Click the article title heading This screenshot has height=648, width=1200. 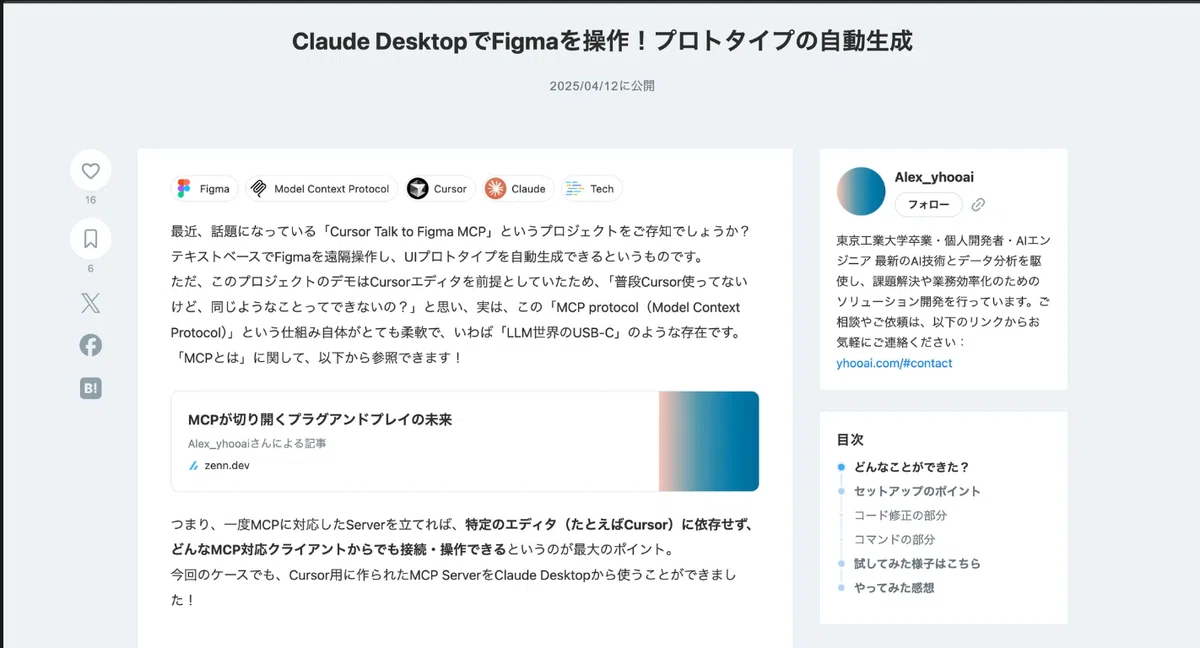(x=602, y=41)
